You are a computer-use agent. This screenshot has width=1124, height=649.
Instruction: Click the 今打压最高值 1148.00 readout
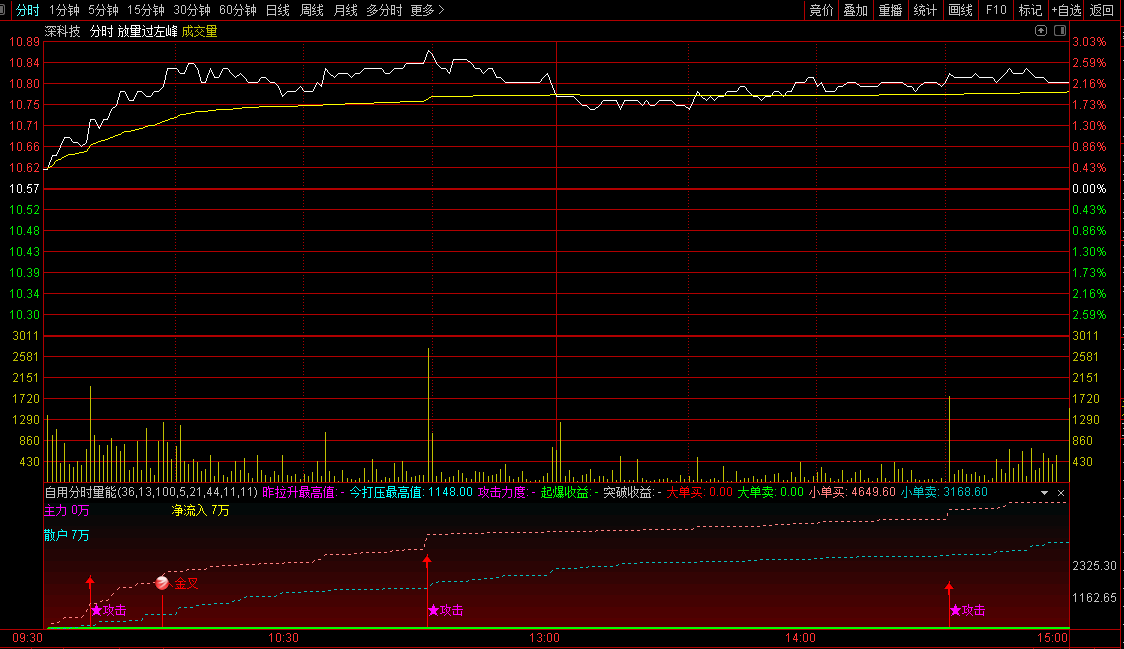pos(411,493)
